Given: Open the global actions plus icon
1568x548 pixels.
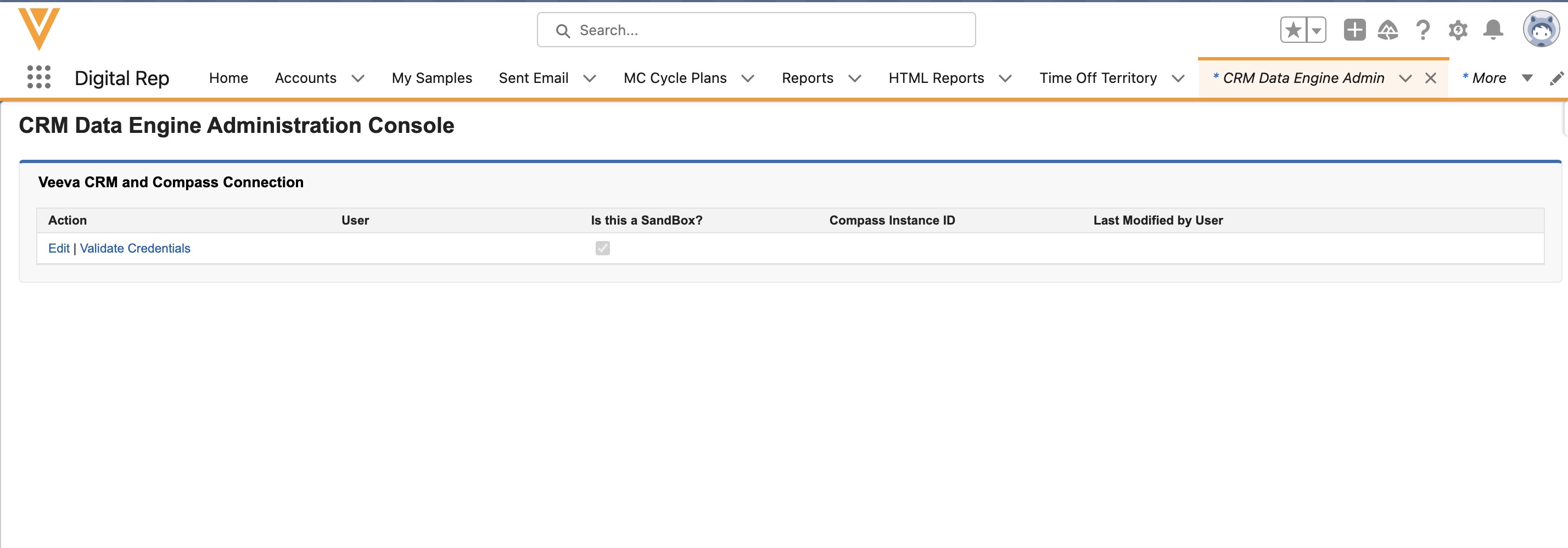Looking at the screenshot, I should pyautogui.click(x=1354, y=30).
